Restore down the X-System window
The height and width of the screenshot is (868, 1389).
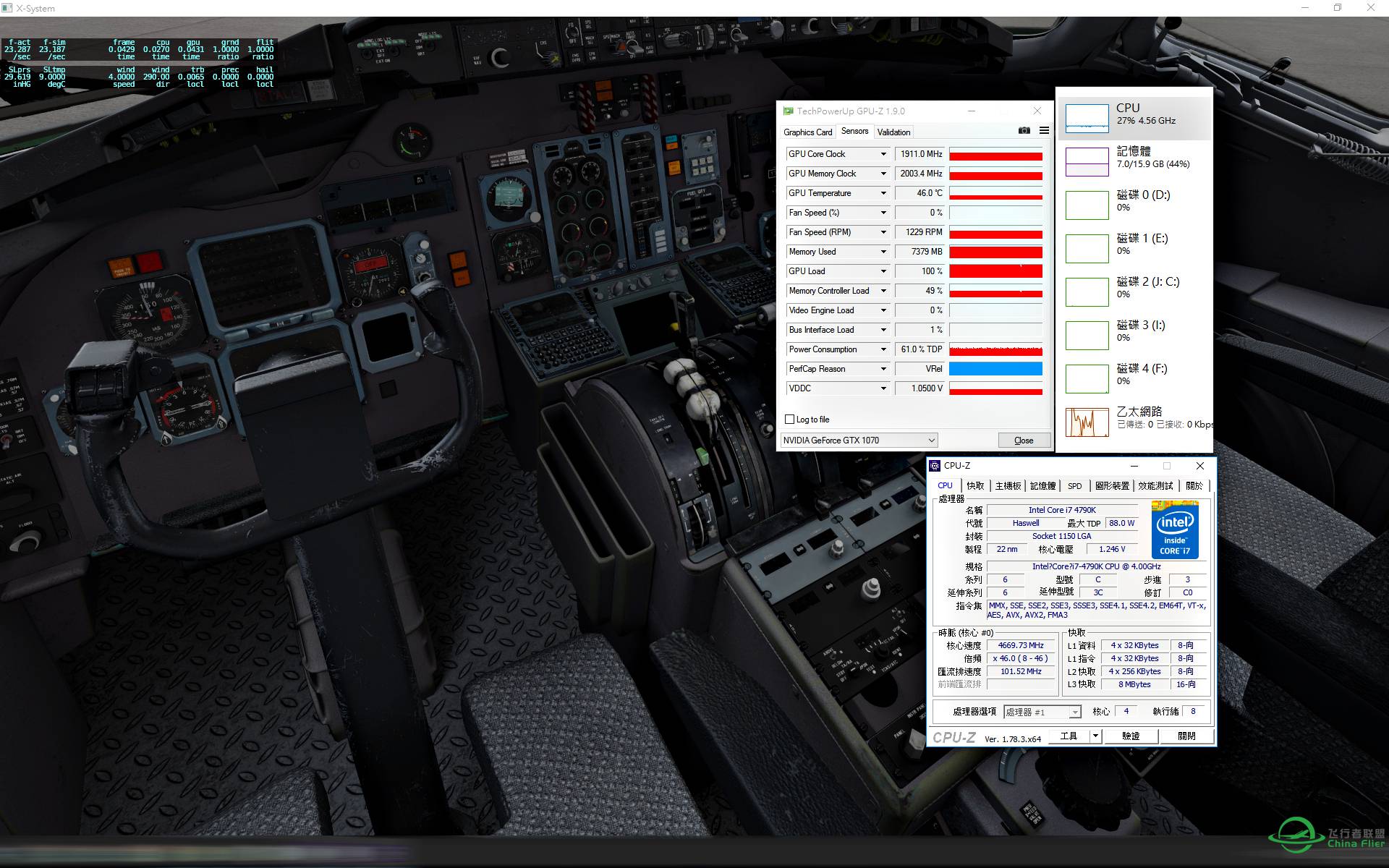point(1338,8)
